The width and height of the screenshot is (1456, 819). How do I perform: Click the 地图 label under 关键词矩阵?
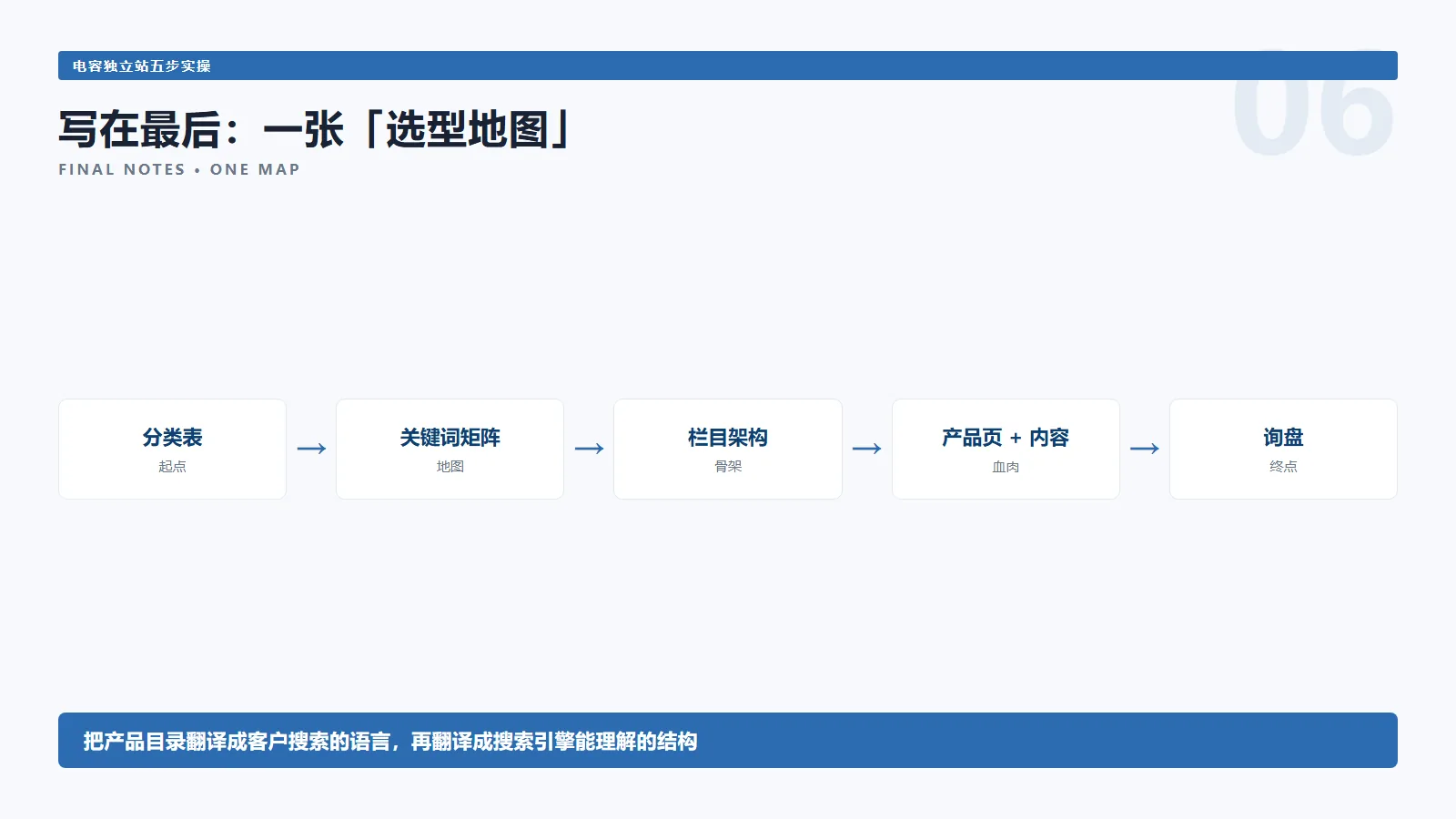[450, 467]
